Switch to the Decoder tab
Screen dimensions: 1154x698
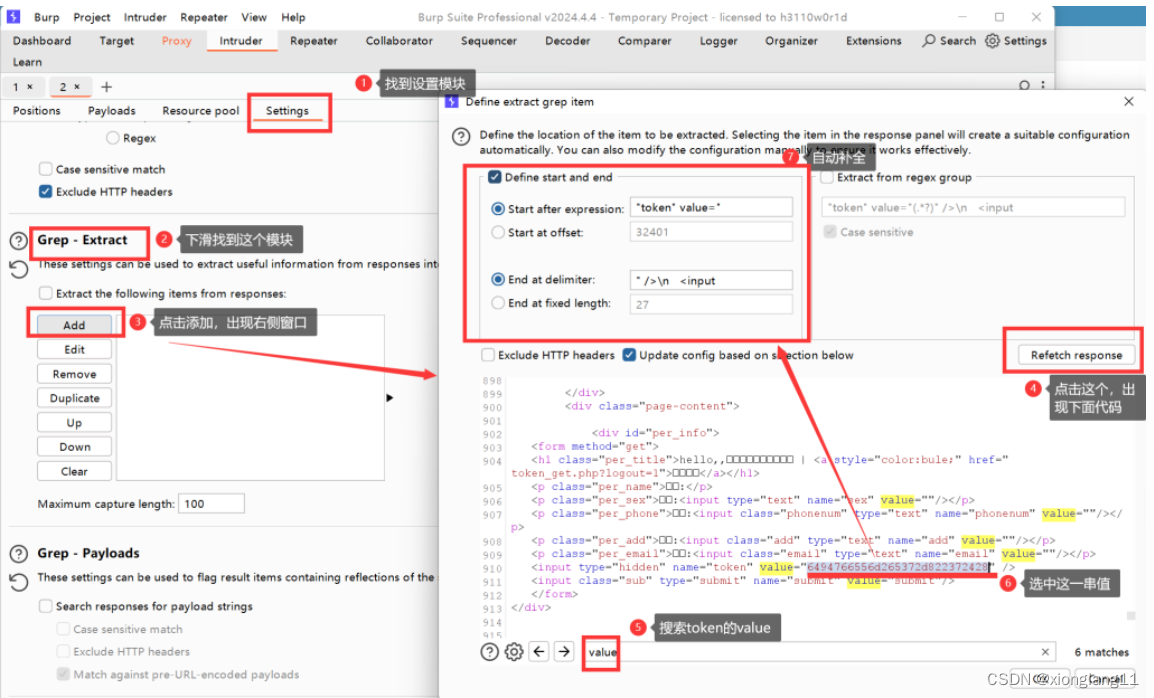point(567,40)
